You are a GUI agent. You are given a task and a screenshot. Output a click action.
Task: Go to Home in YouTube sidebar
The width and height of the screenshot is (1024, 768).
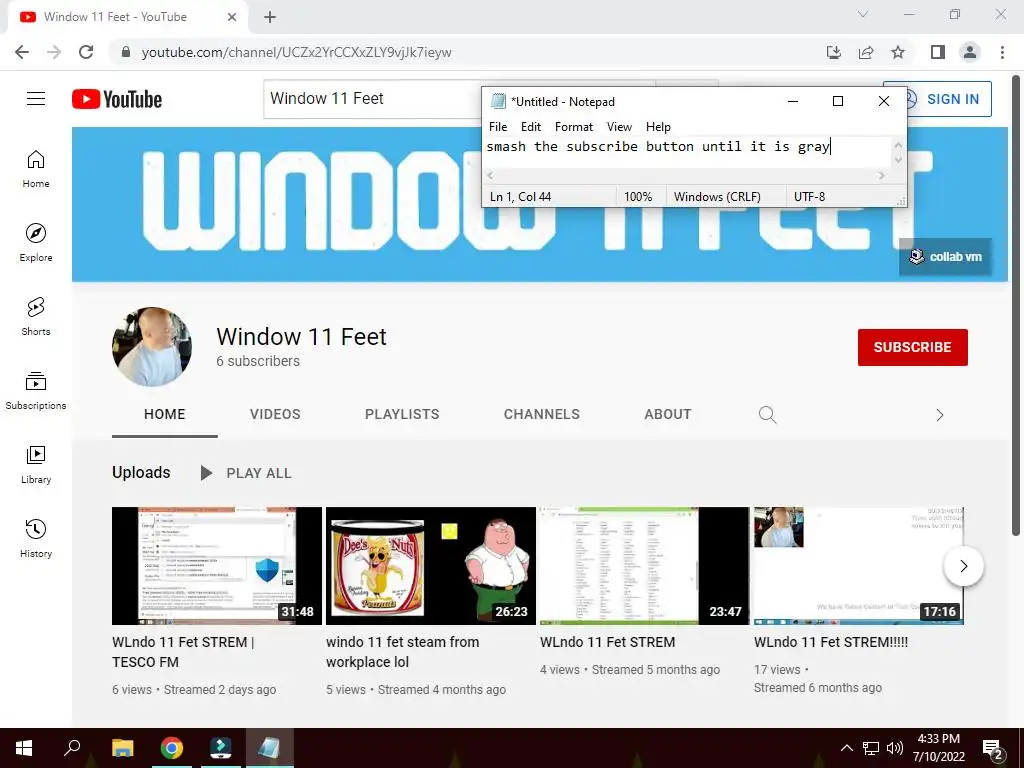tap(36, 169)
